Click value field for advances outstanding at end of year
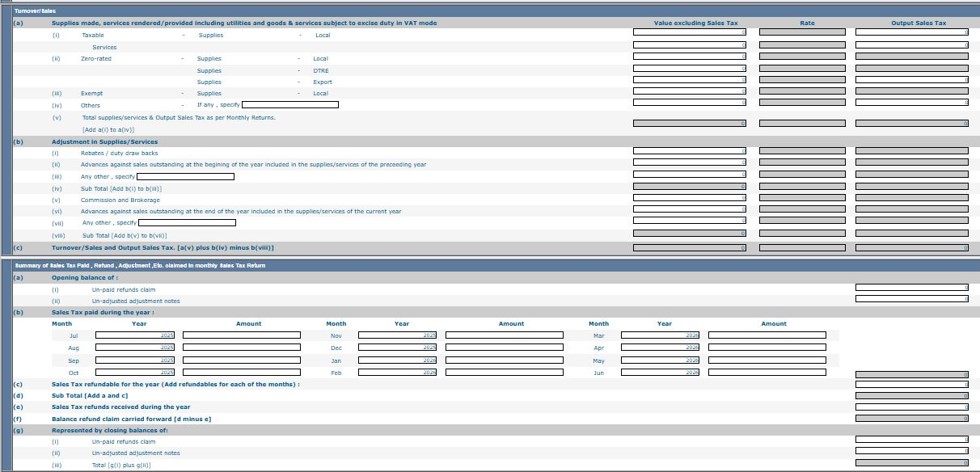The height and width of the screenshot is (472, 980). [689, 209]
